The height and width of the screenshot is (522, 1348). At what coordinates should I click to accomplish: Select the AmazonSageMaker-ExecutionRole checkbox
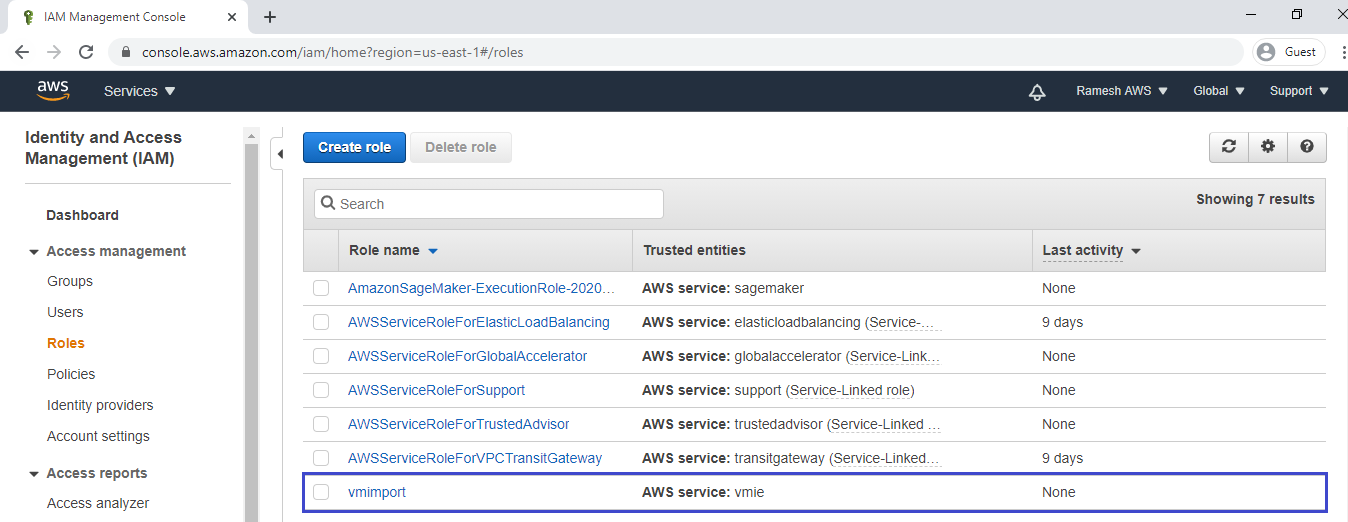321,288
